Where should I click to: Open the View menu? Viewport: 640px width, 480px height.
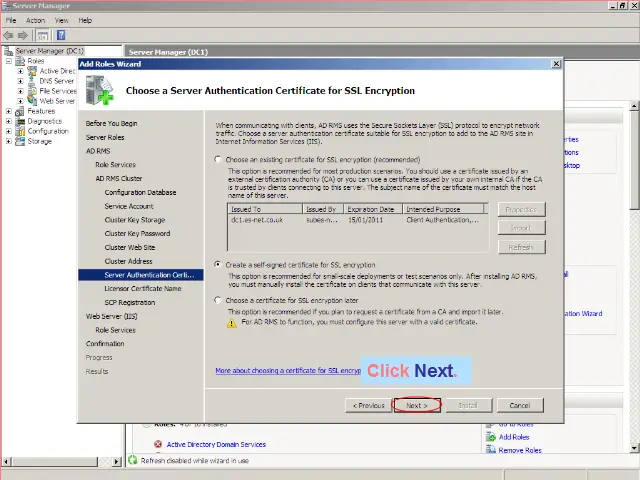62,20
